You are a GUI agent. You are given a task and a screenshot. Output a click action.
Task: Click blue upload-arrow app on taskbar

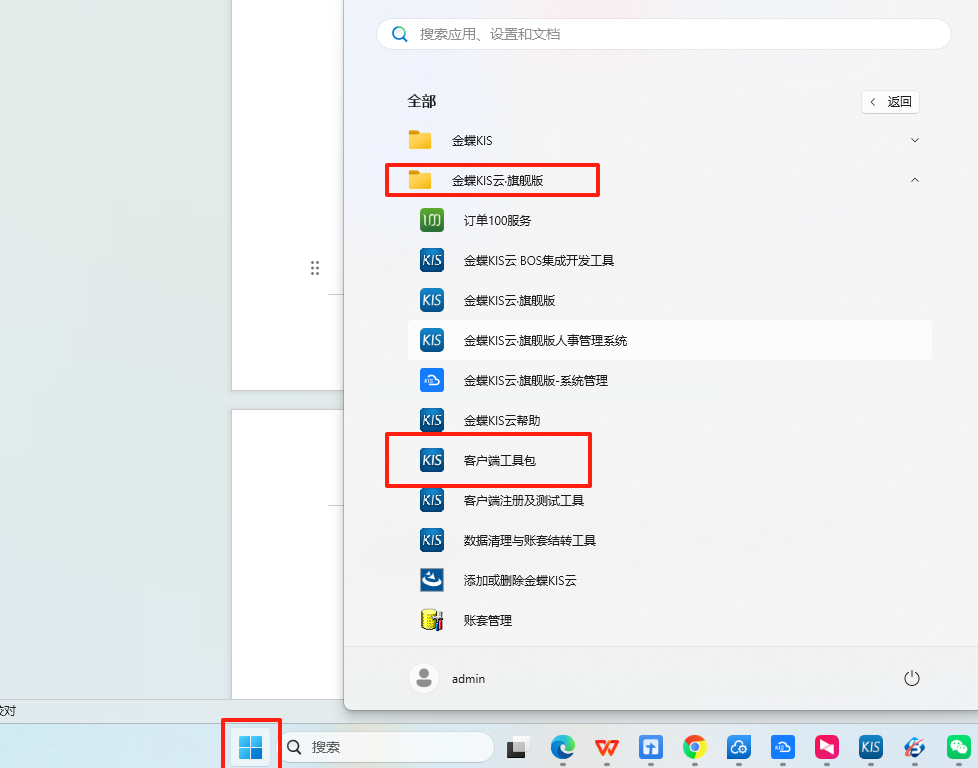(x=651, y=746)
